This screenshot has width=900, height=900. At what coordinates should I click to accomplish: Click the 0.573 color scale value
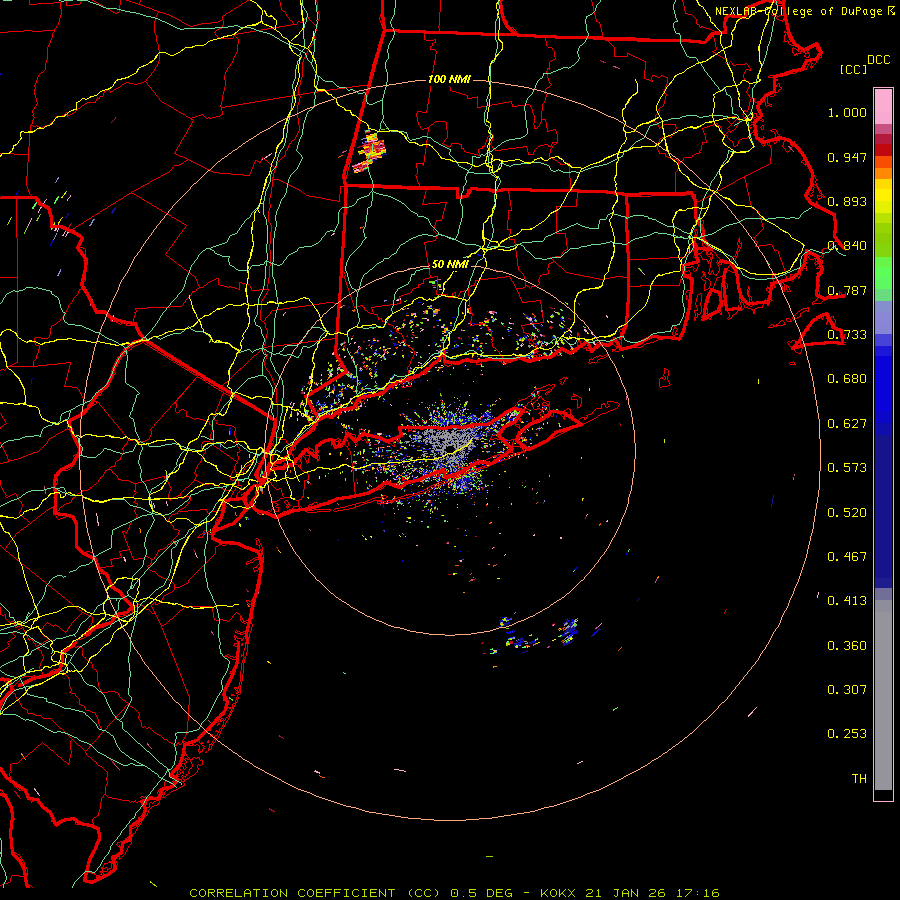click(847, 468)
